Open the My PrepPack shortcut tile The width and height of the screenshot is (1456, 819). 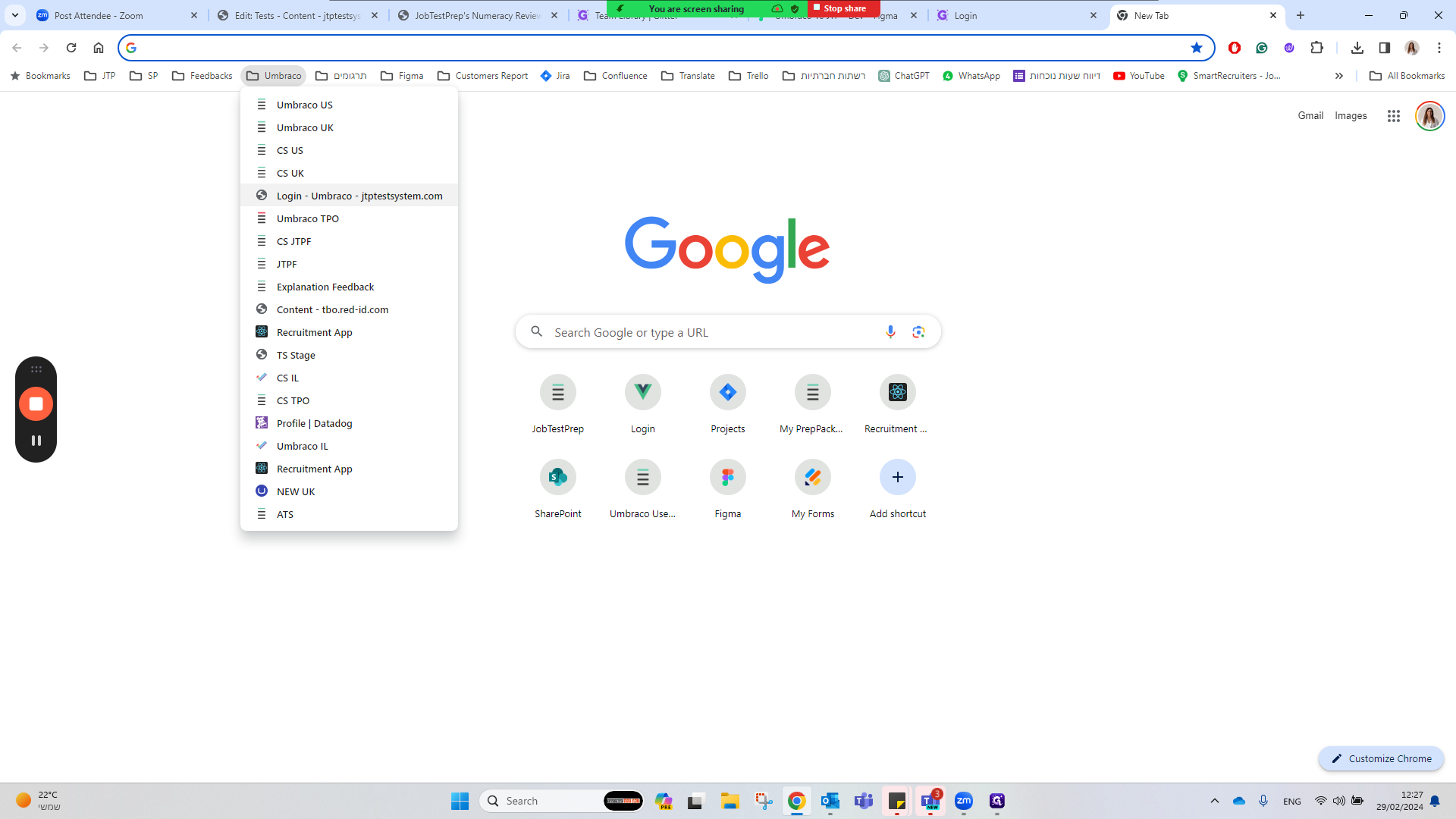point(813,405)
